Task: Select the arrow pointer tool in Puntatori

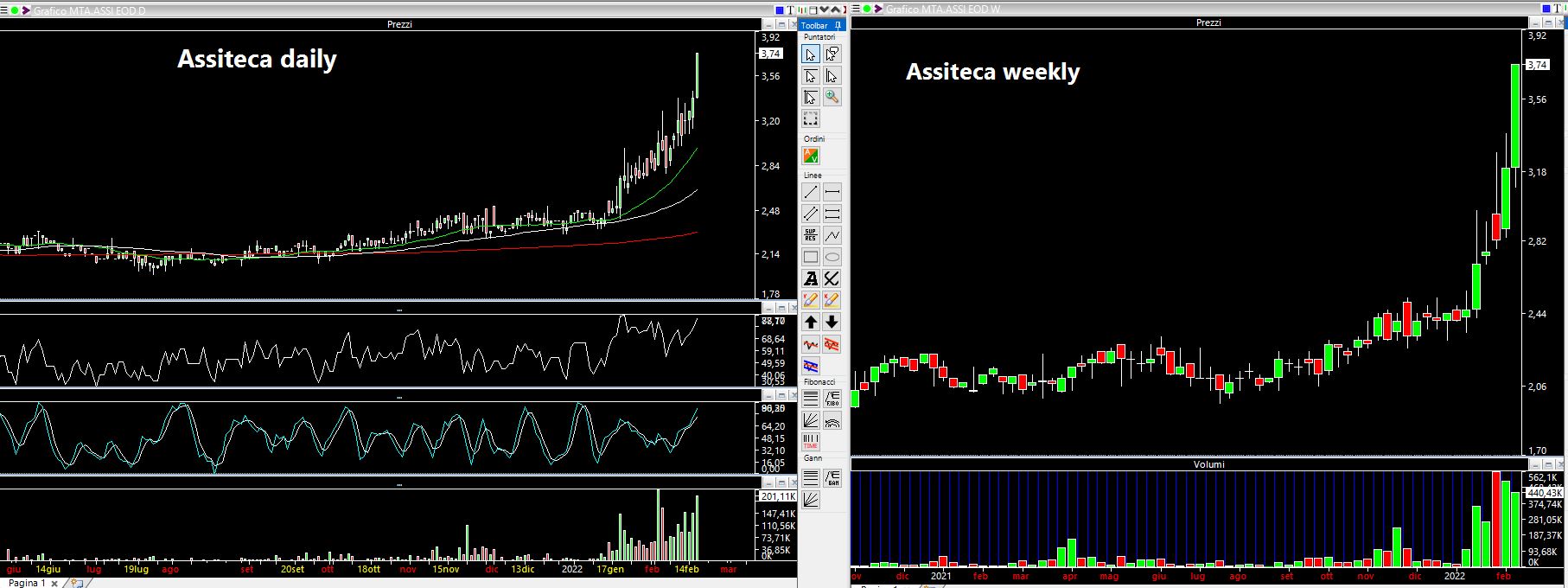Action: [x=810, y=54]
